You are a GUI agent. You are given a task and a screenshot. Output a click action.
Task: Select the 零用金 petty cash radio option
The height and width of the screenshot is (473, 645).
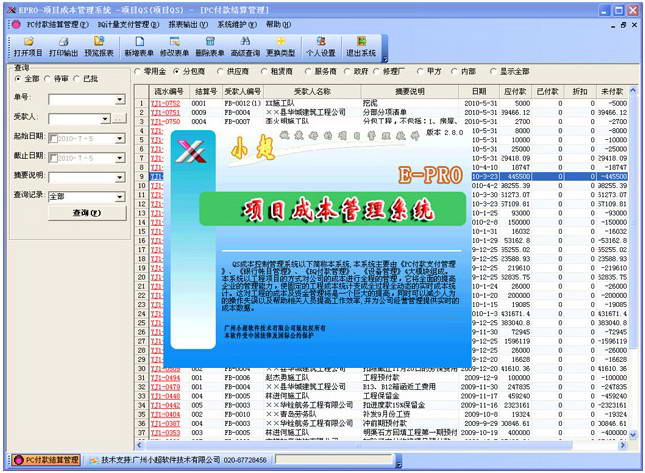click(137, 71)
